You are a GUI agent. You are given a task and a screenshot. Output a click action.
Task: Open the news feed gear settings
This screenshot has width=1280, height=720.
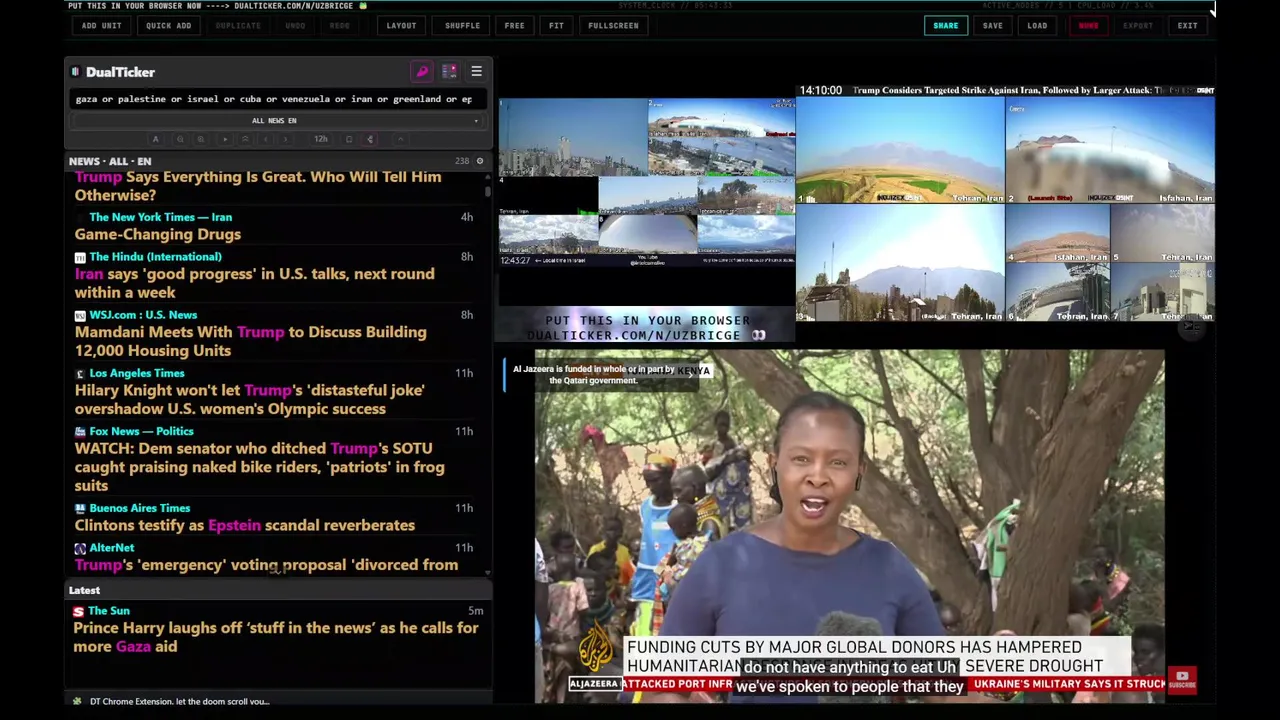(480, 161)
